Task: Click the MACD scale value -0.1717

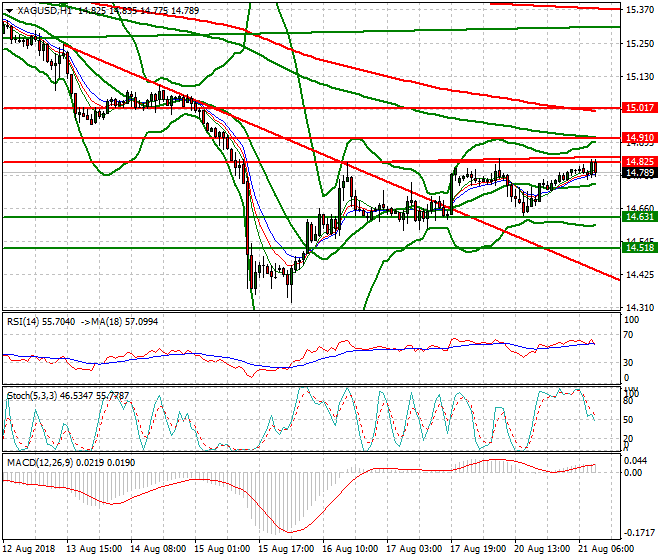Action: (x=639, y=533)
